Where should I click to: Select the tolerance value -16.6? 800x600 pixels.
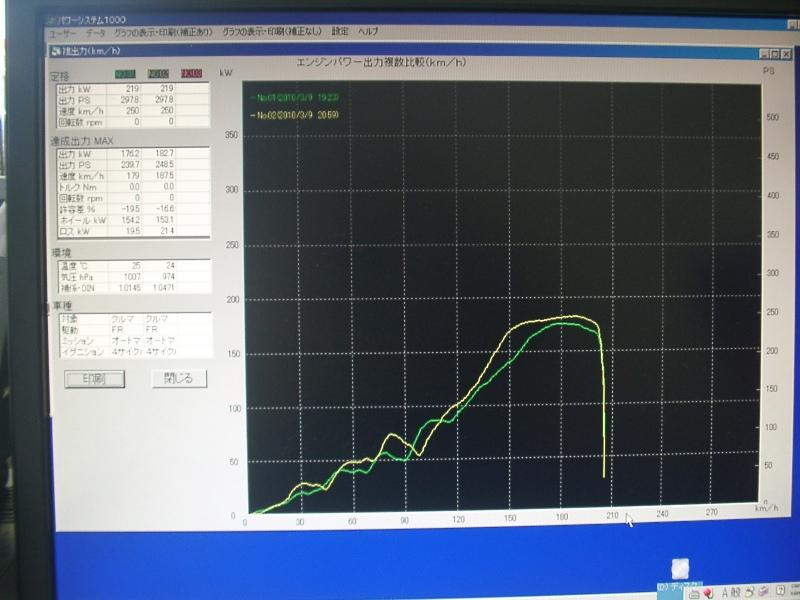(165, 209)
